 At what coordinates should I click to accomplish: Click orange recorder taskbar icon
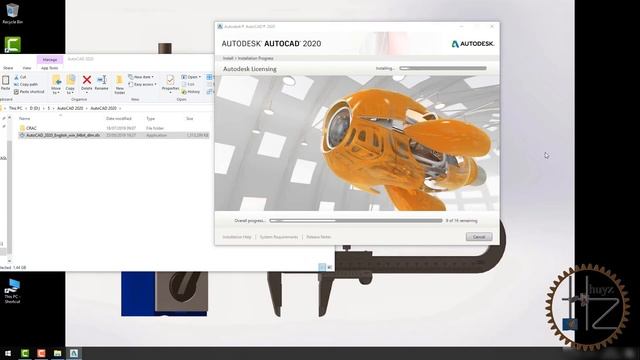[x=41, y=353]
